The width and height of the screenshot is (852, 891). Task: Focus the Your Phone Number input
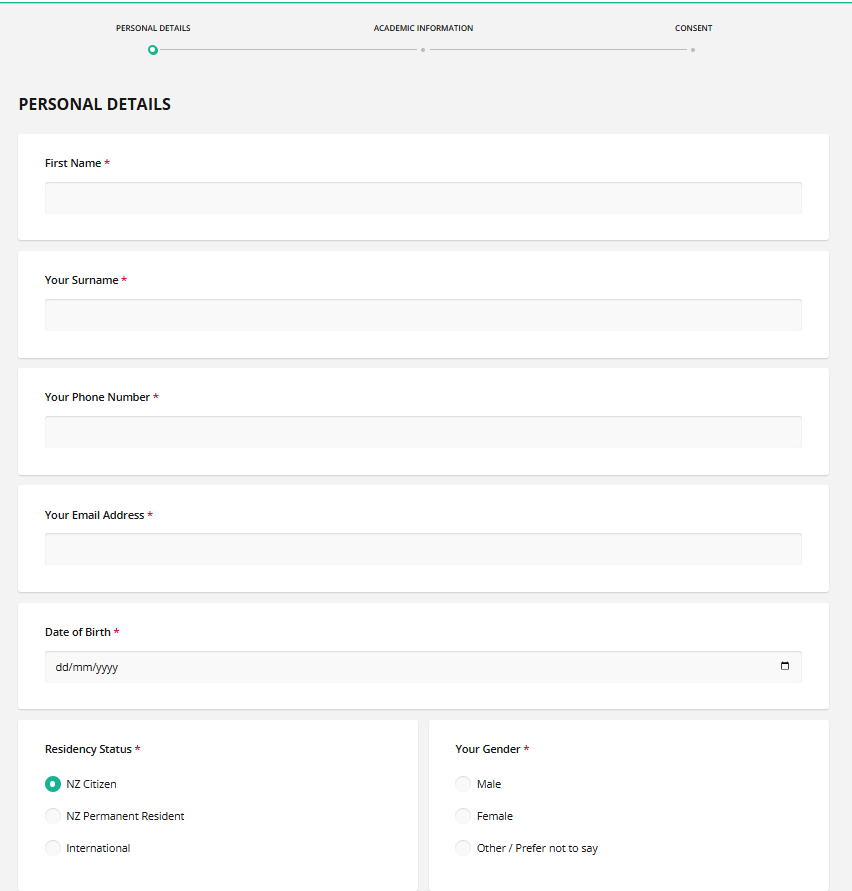point(423,432)
